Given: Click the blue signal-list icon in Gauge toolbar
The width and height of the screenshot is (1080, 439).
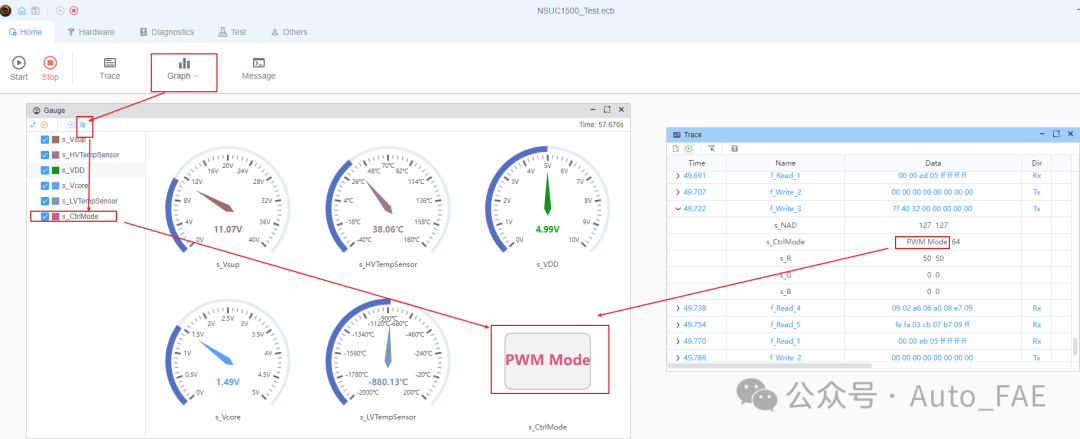Looking at the screenshot, I should [x=83, y=125].
